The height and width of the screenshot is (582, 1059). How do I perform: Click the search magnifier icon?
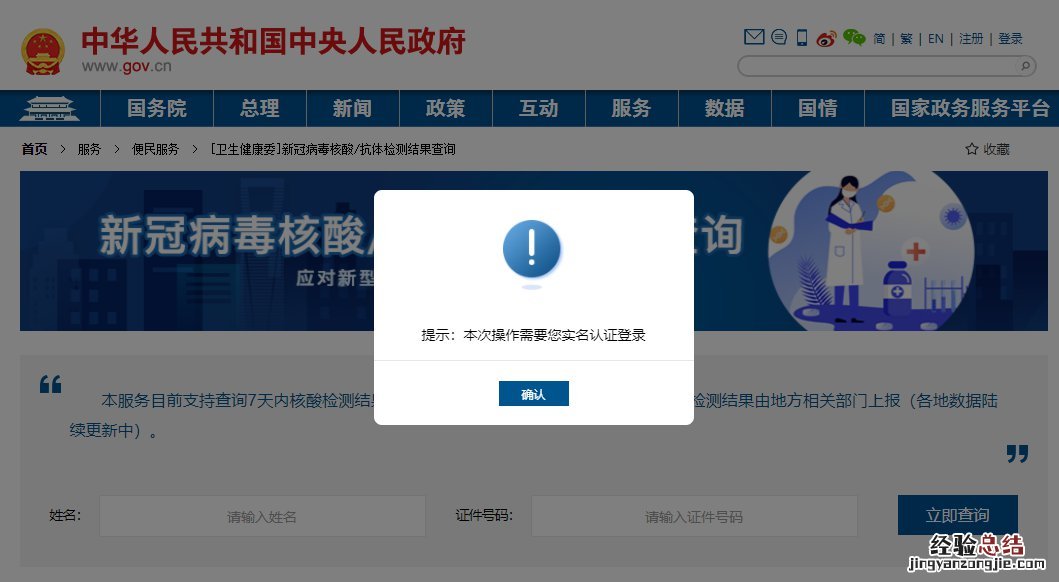tap(1025, 66)
